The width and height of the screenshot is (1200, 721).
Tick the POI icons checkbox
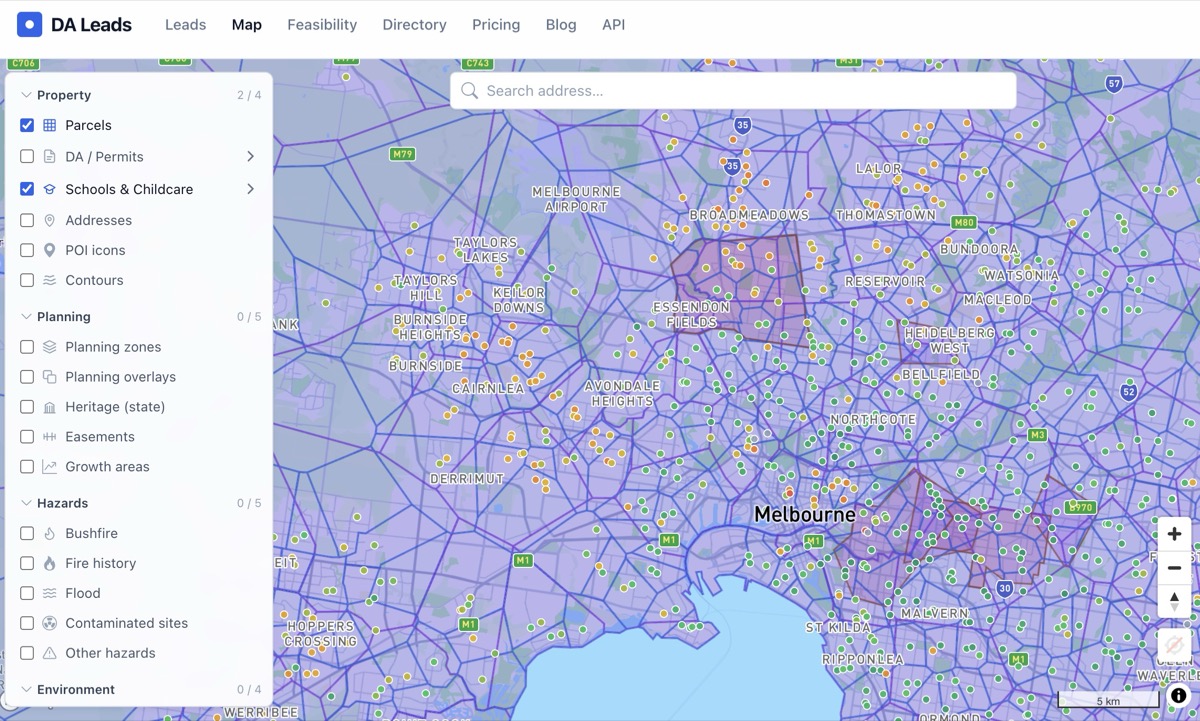click(x=27, y=250)
